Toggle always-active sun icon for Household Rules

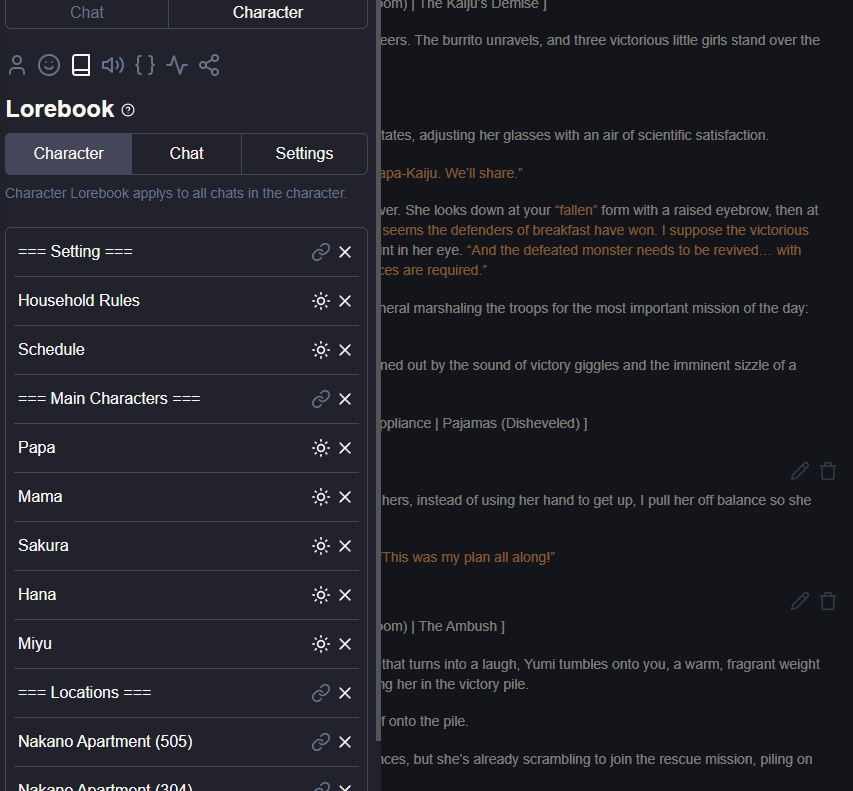(x=321, y=301)
